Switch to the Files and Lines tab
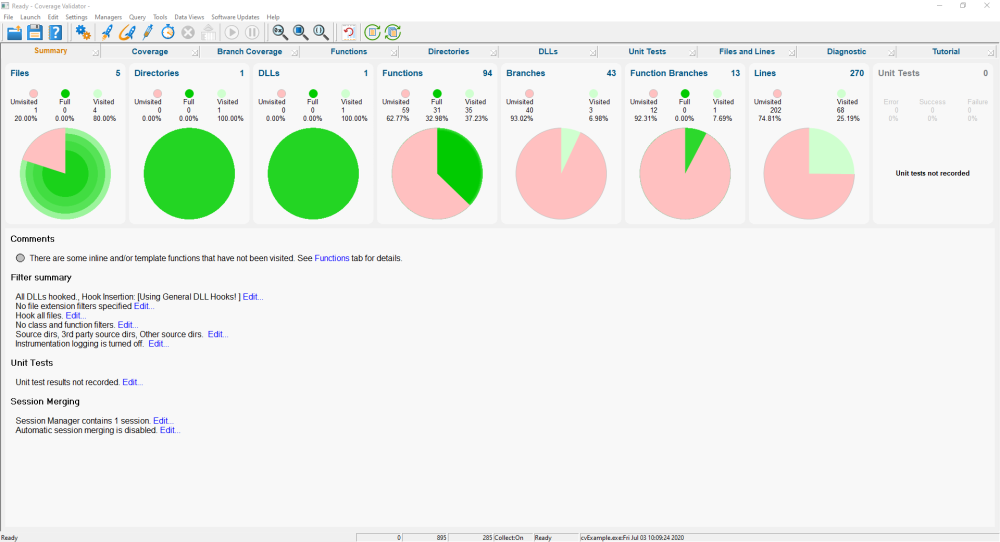1000x542 pixels. pos(747,52)
